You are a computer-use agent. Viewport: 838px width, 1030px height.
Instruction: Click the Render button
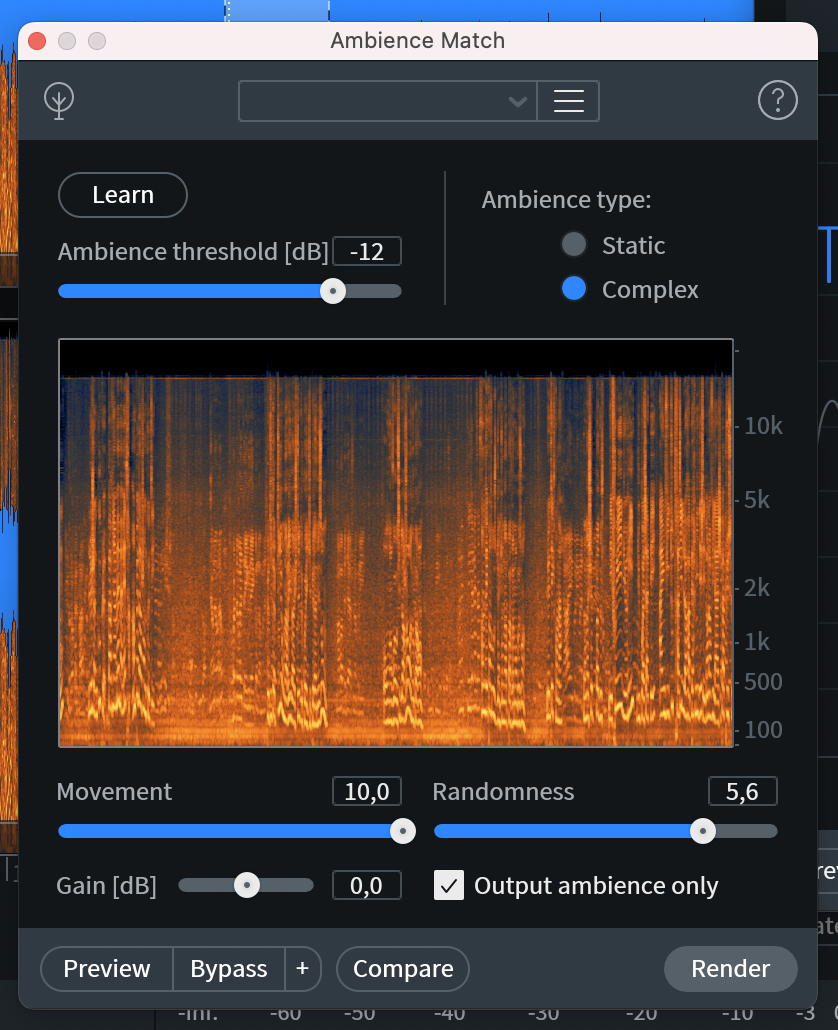(731, 969)
